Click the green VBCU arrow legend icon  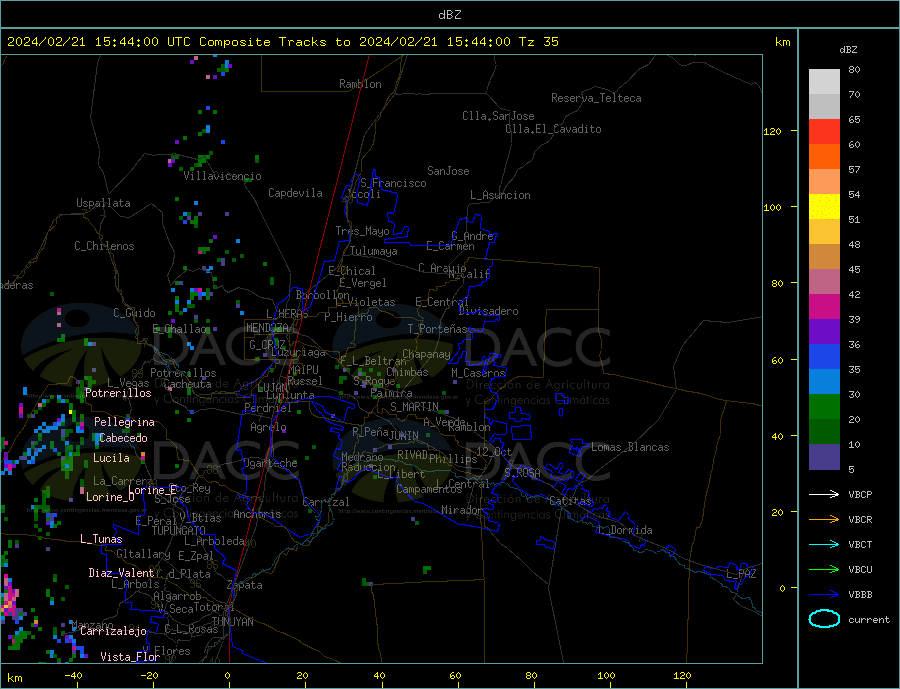point(824,569)
